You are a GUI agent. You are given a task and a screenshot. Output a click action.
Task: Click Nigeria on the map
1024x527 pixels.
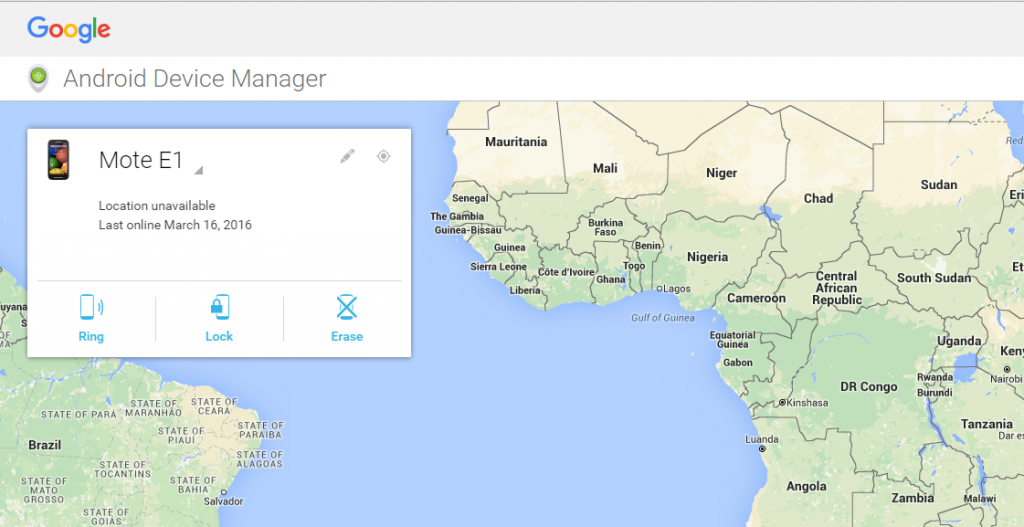[707, 257]
